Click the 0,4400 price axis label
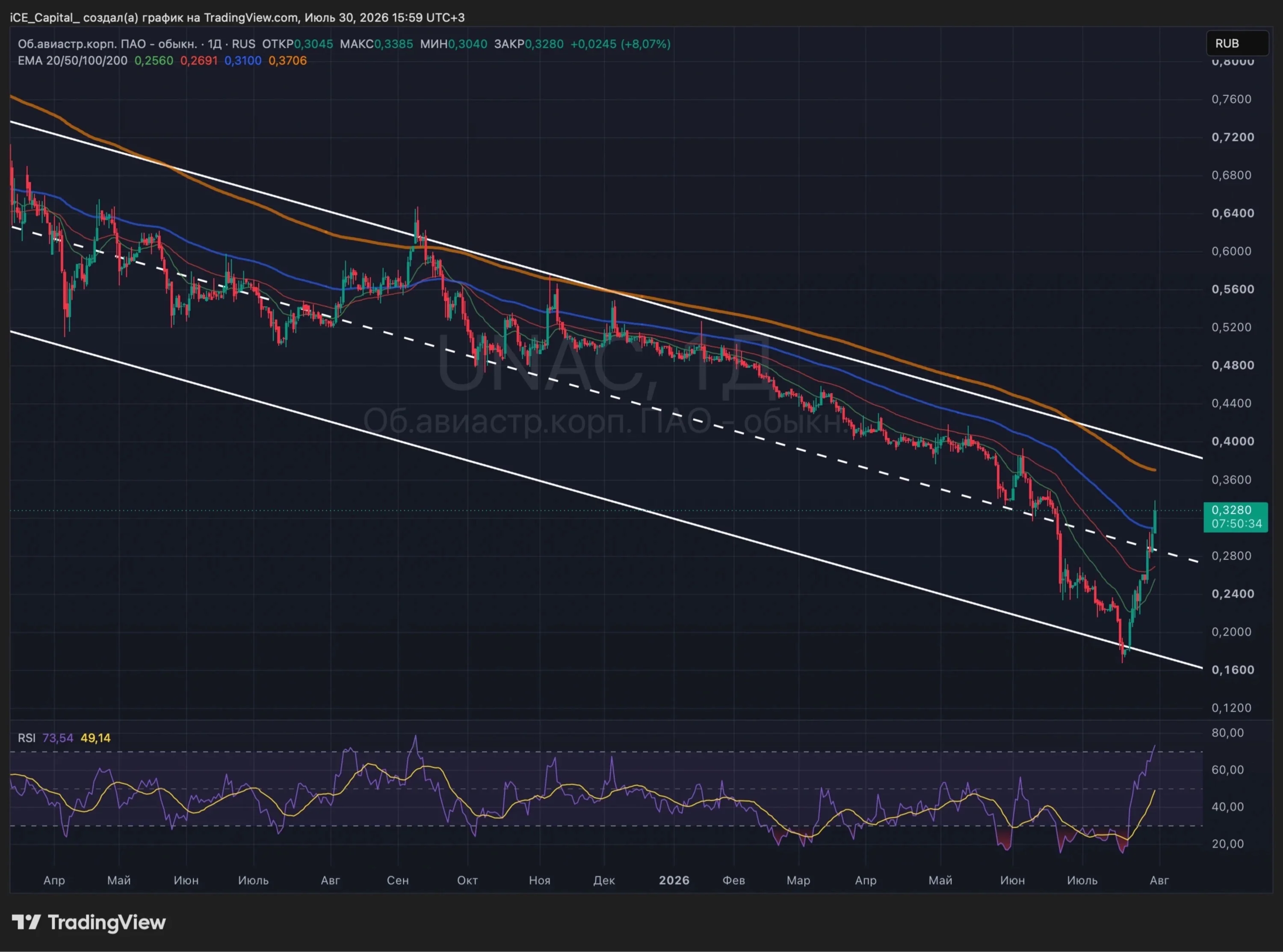 point(1232,404)
